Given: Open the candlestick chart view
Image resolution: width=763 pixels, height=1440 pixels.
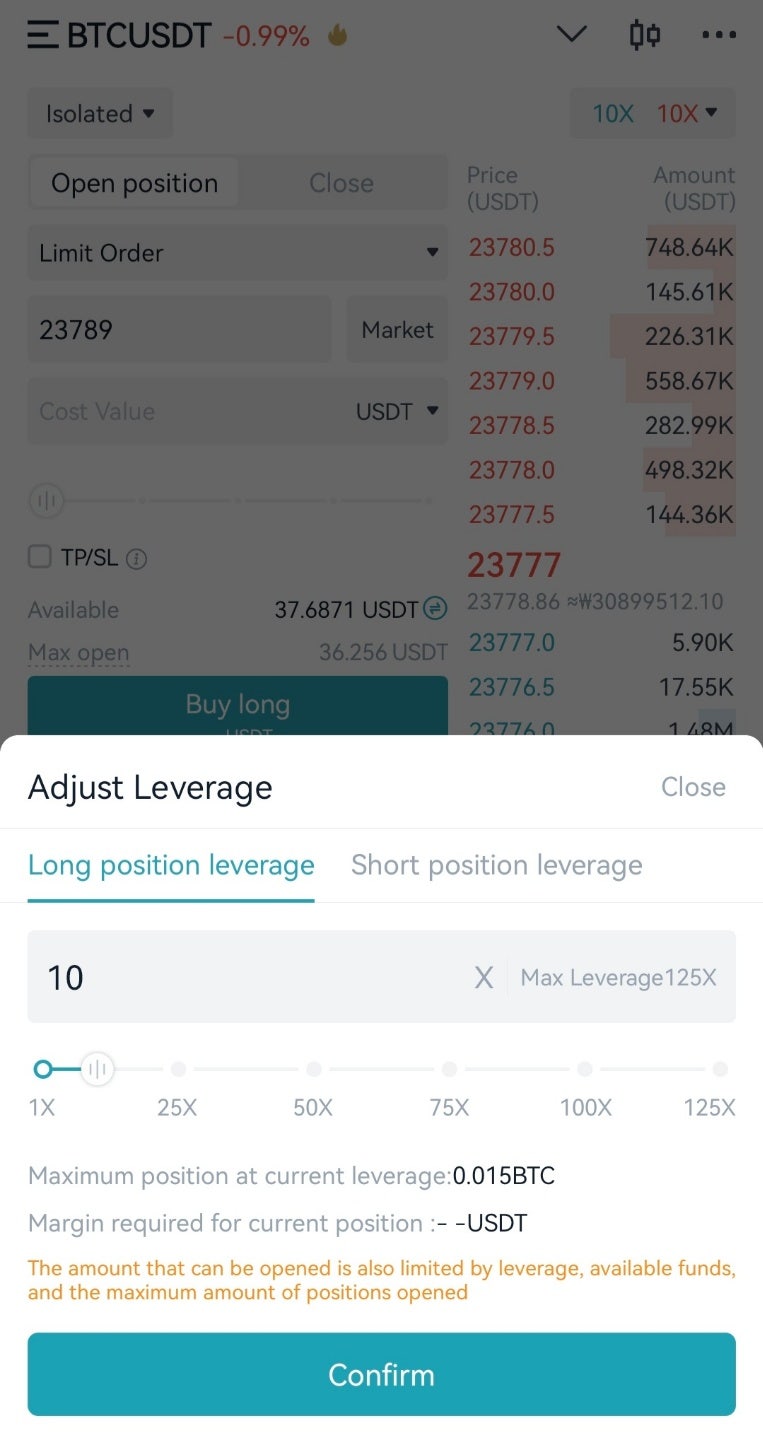Looking at the screenshot, I should [x=645, y=36].
